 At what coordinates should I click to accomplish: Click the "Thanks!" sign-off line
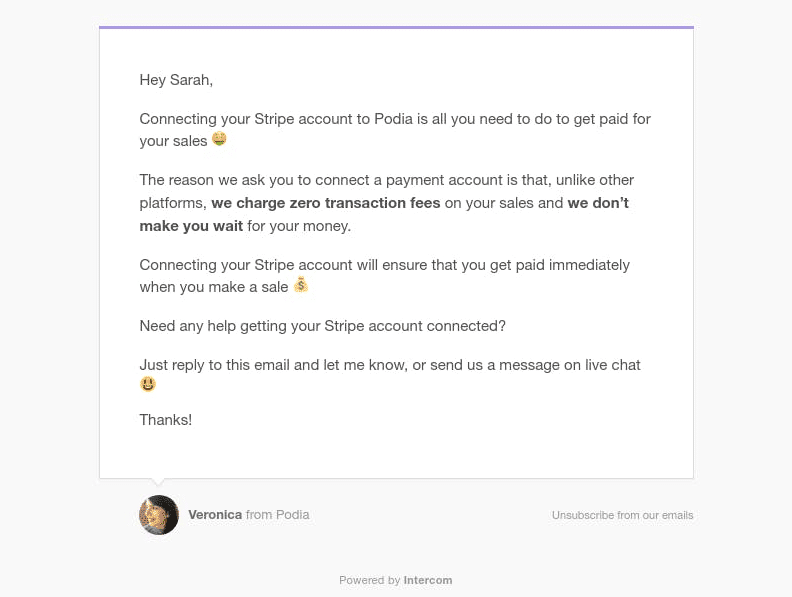[x=166, y=420]
